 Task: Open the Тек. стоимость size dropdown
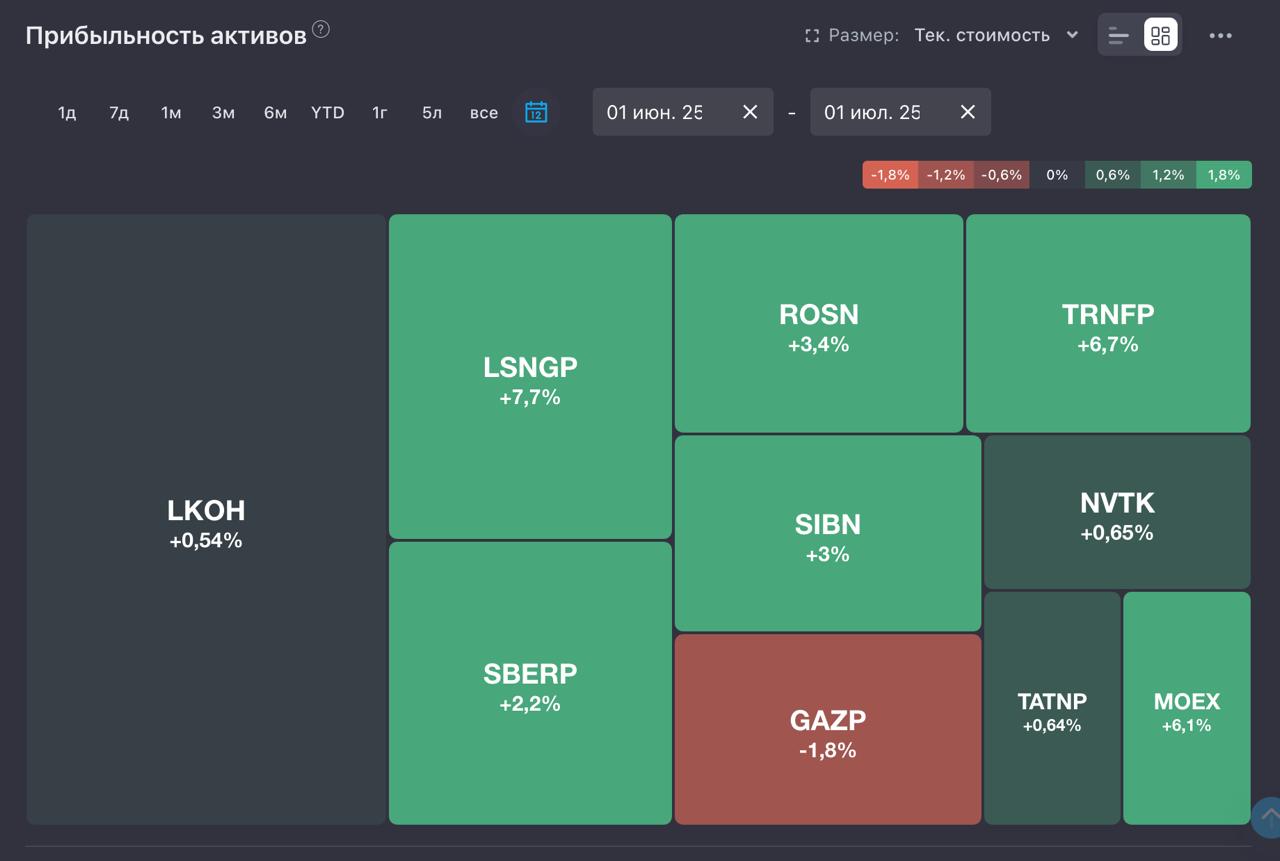[x=996, y=35]
